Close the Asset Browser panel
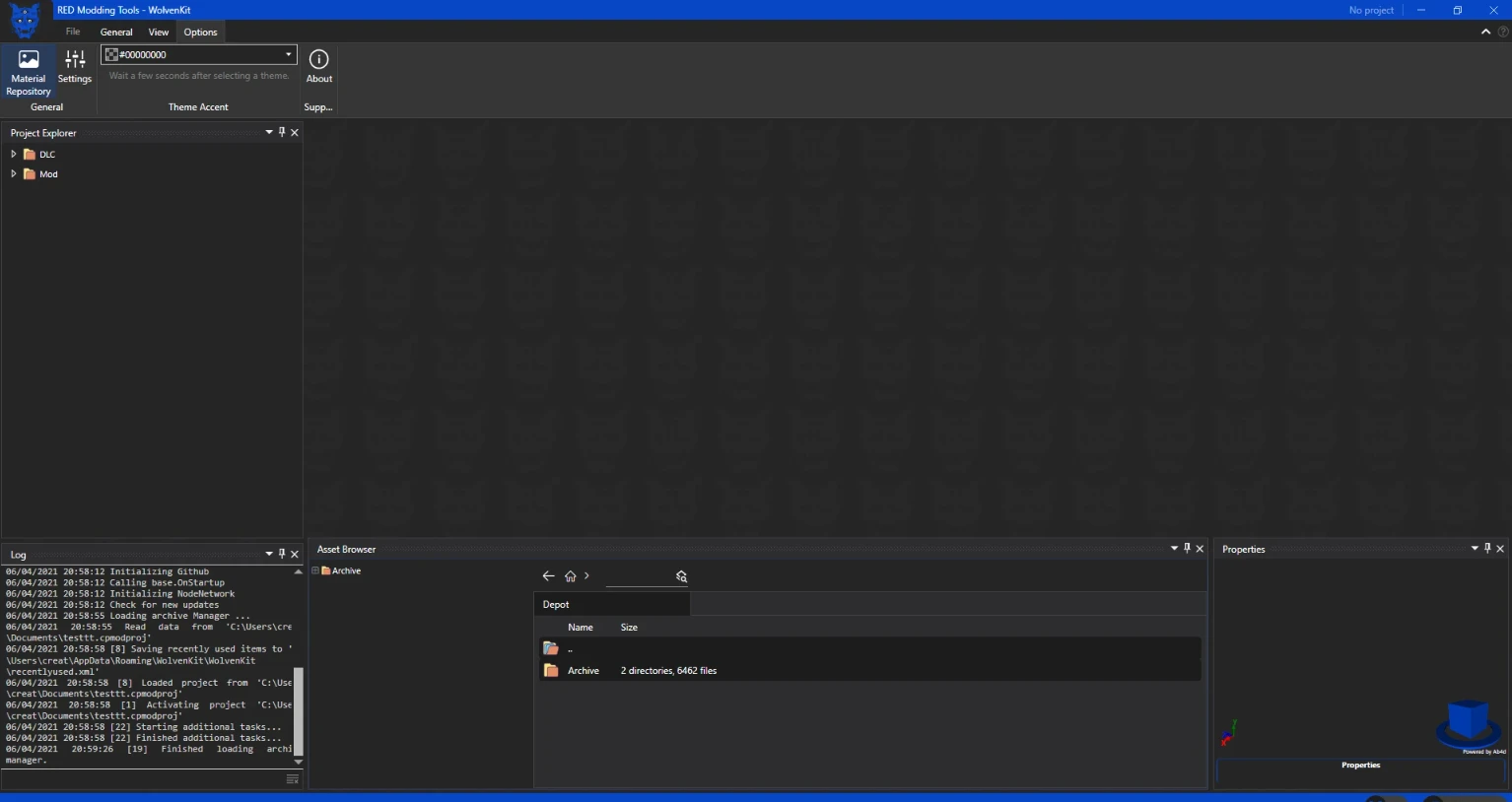Viewport: 1512px width, 802px height. click(1200, 549)
